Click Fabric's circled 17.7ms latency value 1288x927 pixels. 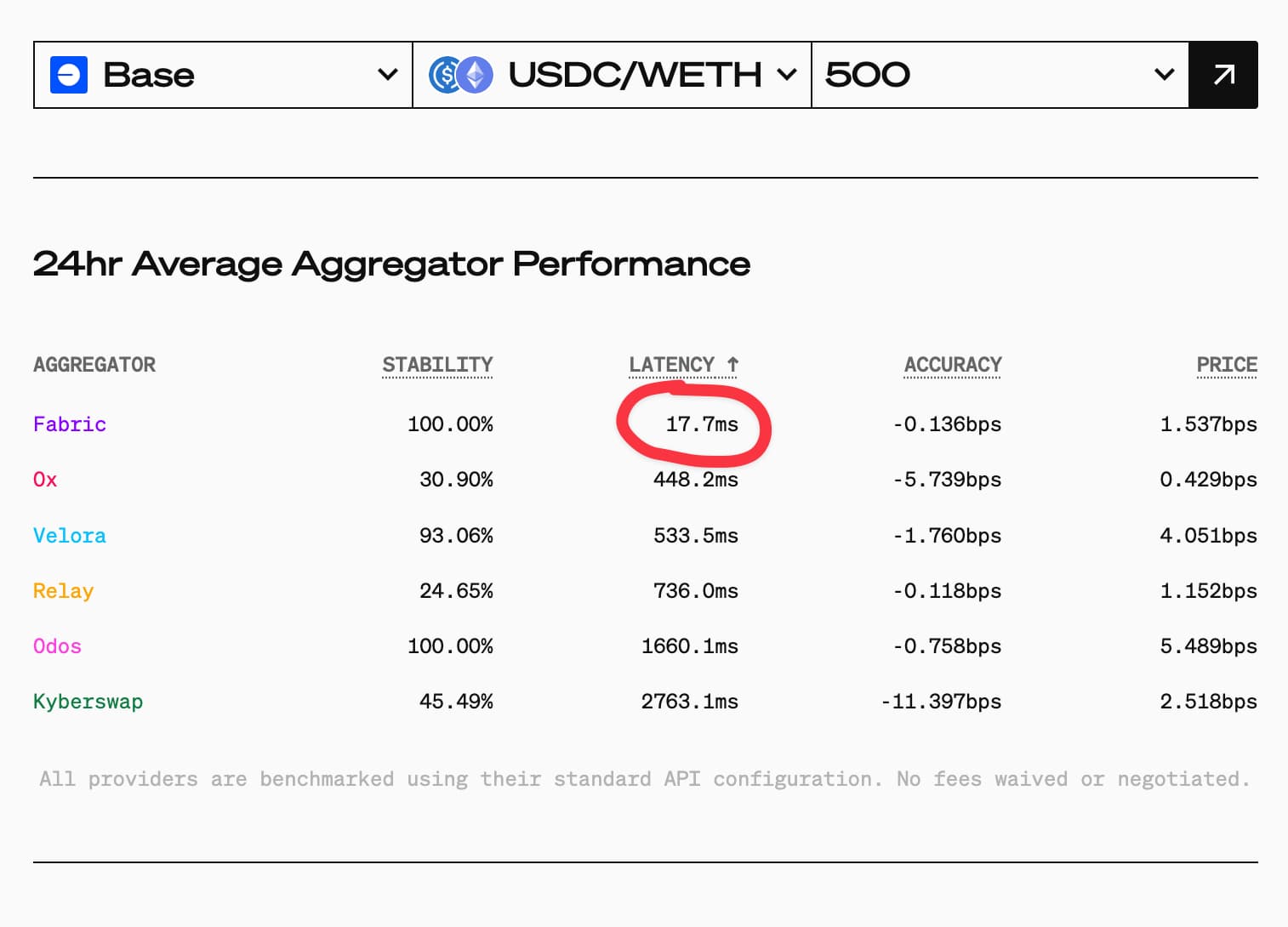tap(702, 424)
